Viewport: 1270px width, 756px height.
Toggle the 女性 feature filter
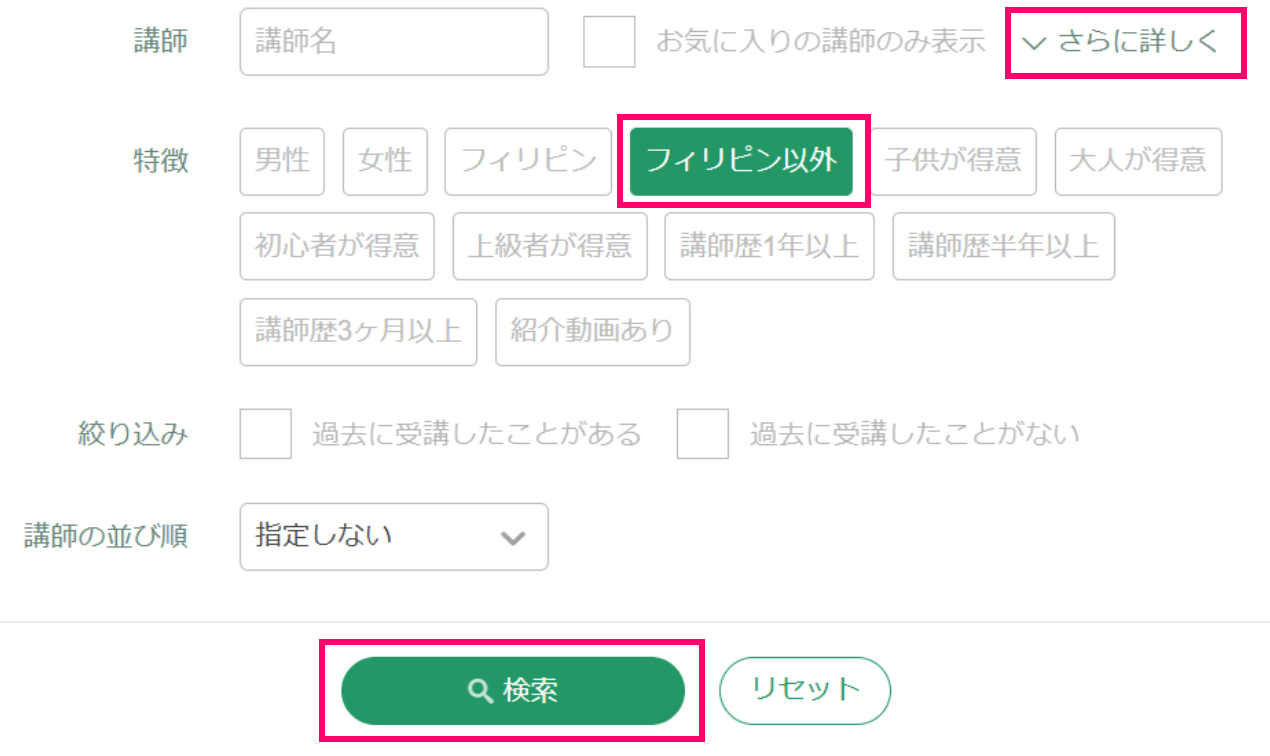tap(385, 162)
